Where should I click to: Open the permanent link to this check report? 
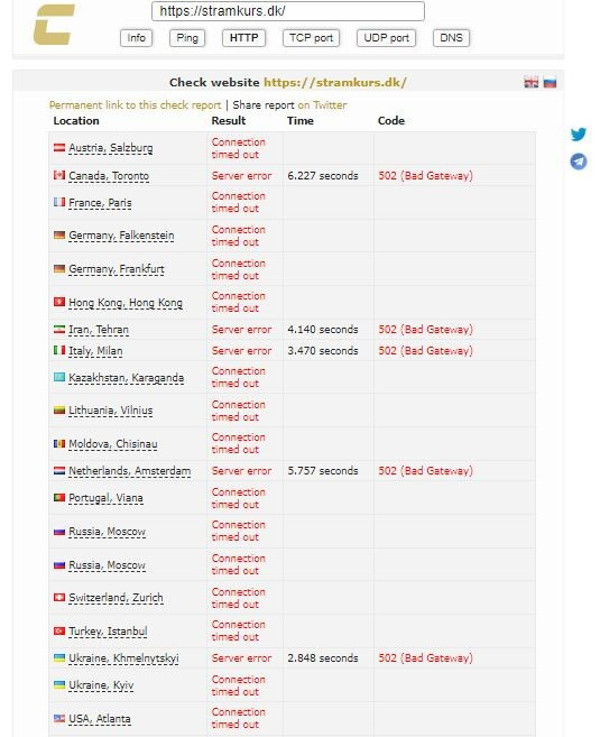click(x=135, y=105)
